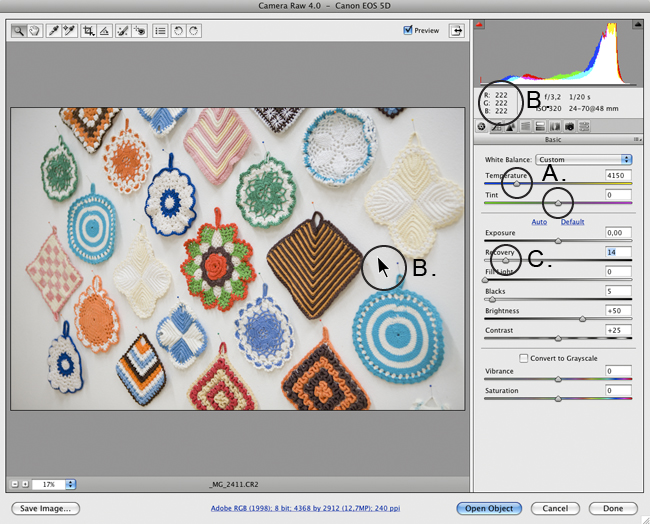650x524 pixels.
Task: Switch to the Camera Calibration tab
Action: coord(569,127)
